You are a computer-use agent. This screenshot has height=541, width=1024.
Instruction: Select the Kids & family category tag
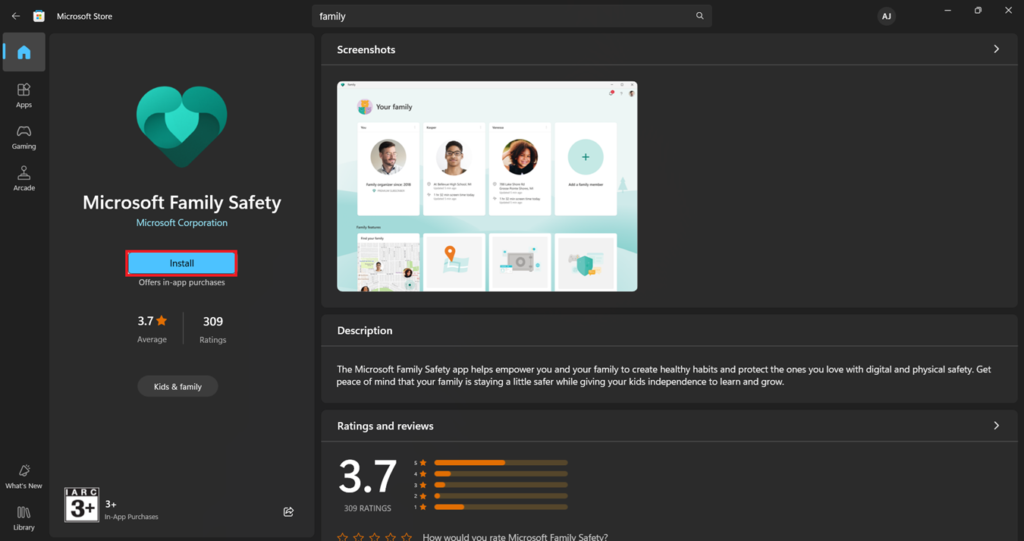(178, 386)
